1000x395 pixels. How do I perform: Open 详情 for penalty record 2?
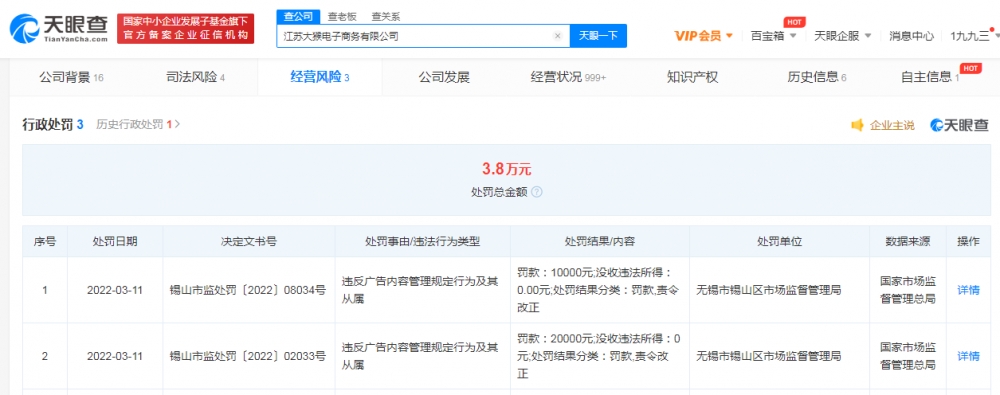(x=968, y=356)
